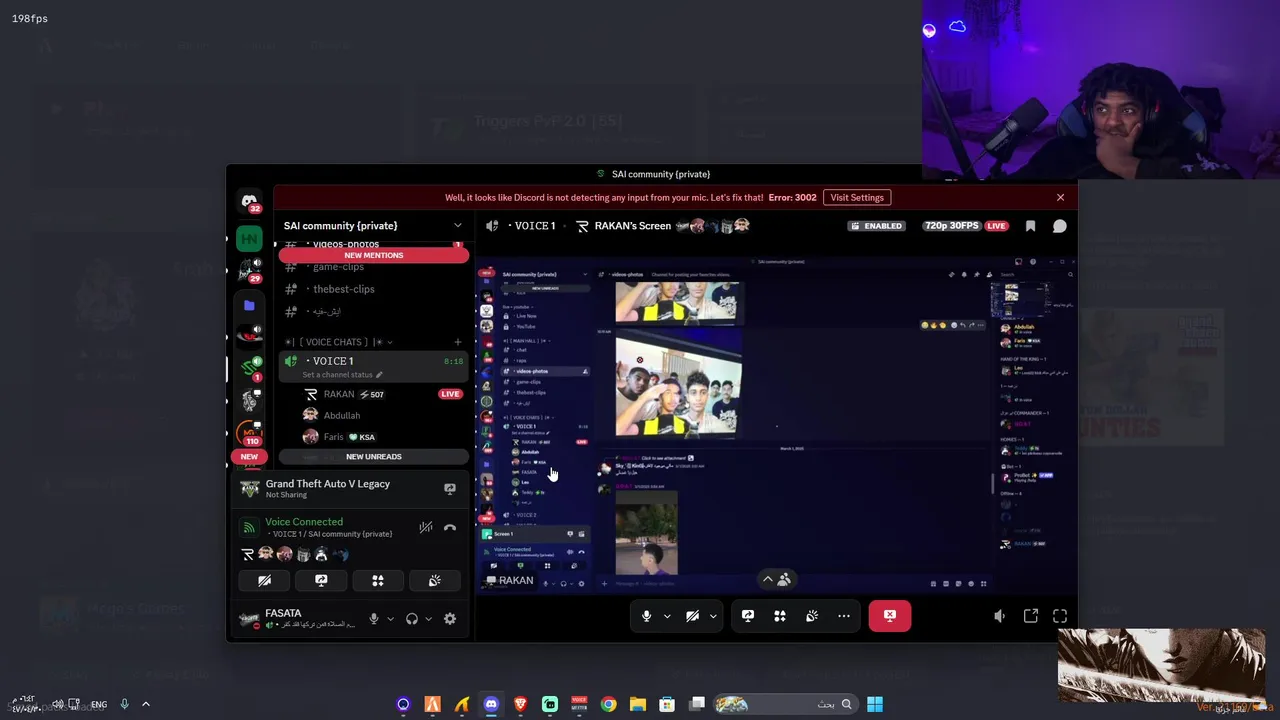Edit the 'Set a channel status' text
The height and width of the screenshot is (720, 1280).
343,375
